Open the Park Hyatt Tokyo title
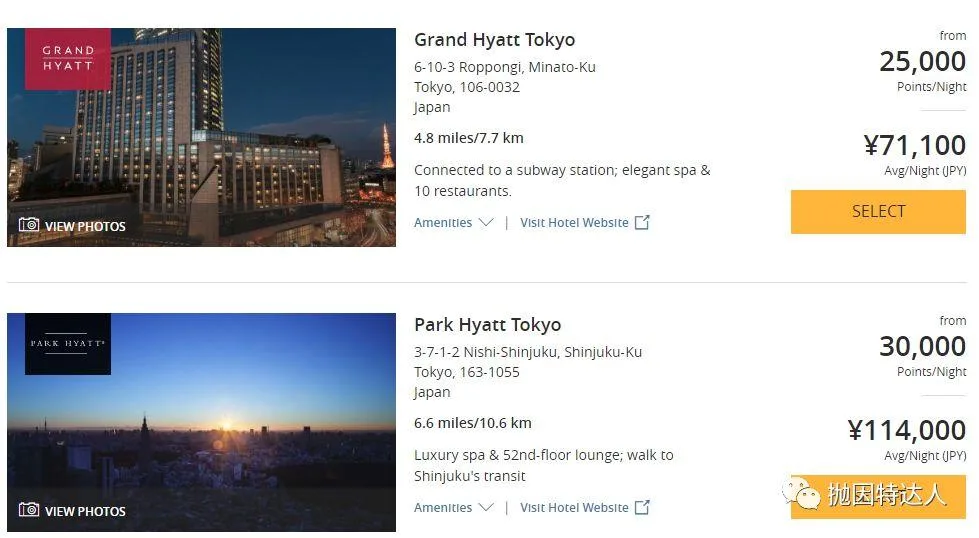 [x=488, y=325]
